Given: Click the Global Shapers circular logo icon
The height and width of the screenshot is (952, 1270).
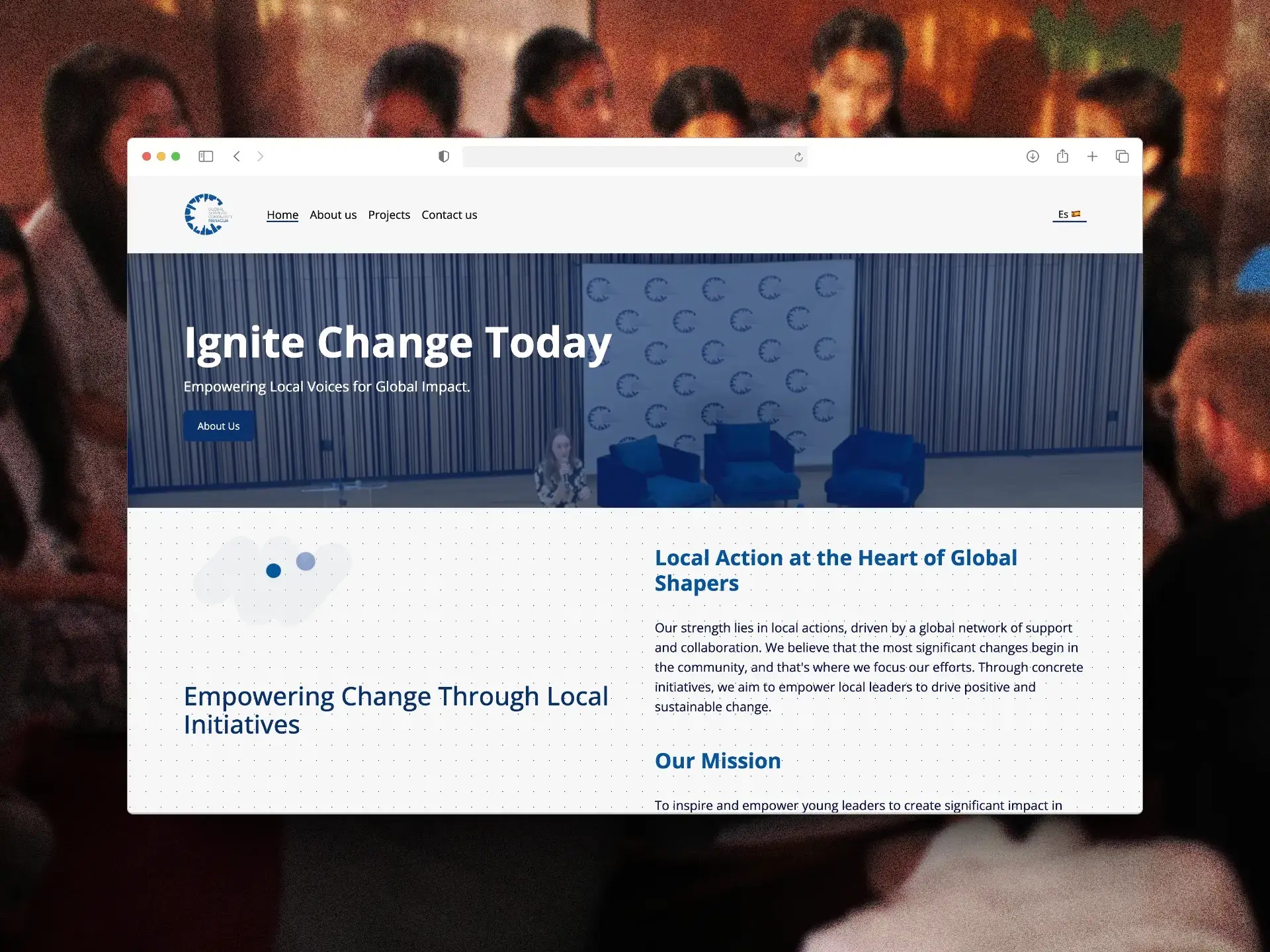Looking at the screenshot, I should tap(205, 214).
